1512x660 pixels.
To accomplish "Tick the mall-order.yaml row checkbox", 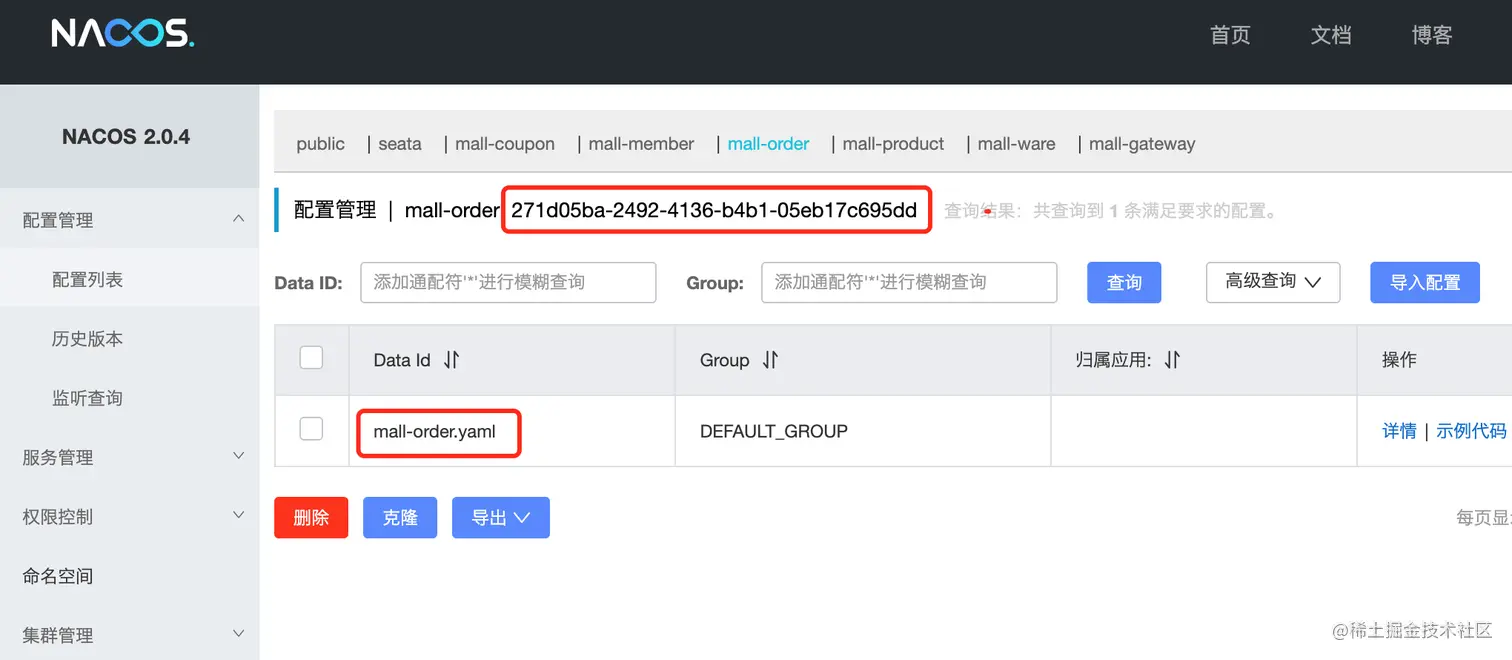I will click(311, 429).
